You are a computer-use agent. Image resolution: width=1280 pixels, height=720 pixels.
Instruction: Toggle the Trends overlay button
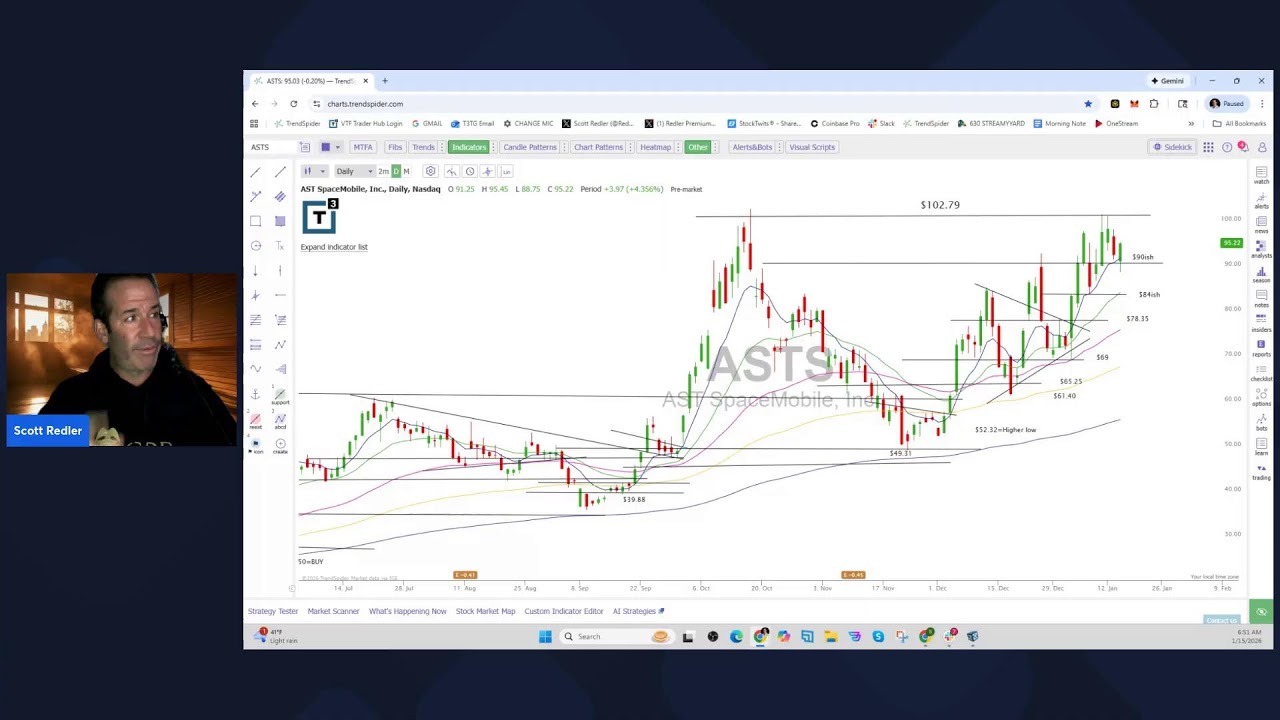click(423, 147)
